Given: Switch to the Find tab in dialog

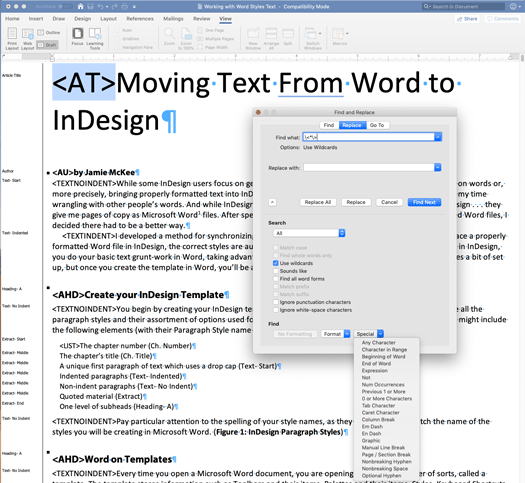Looking at the screenshot, I should (329, 125).
